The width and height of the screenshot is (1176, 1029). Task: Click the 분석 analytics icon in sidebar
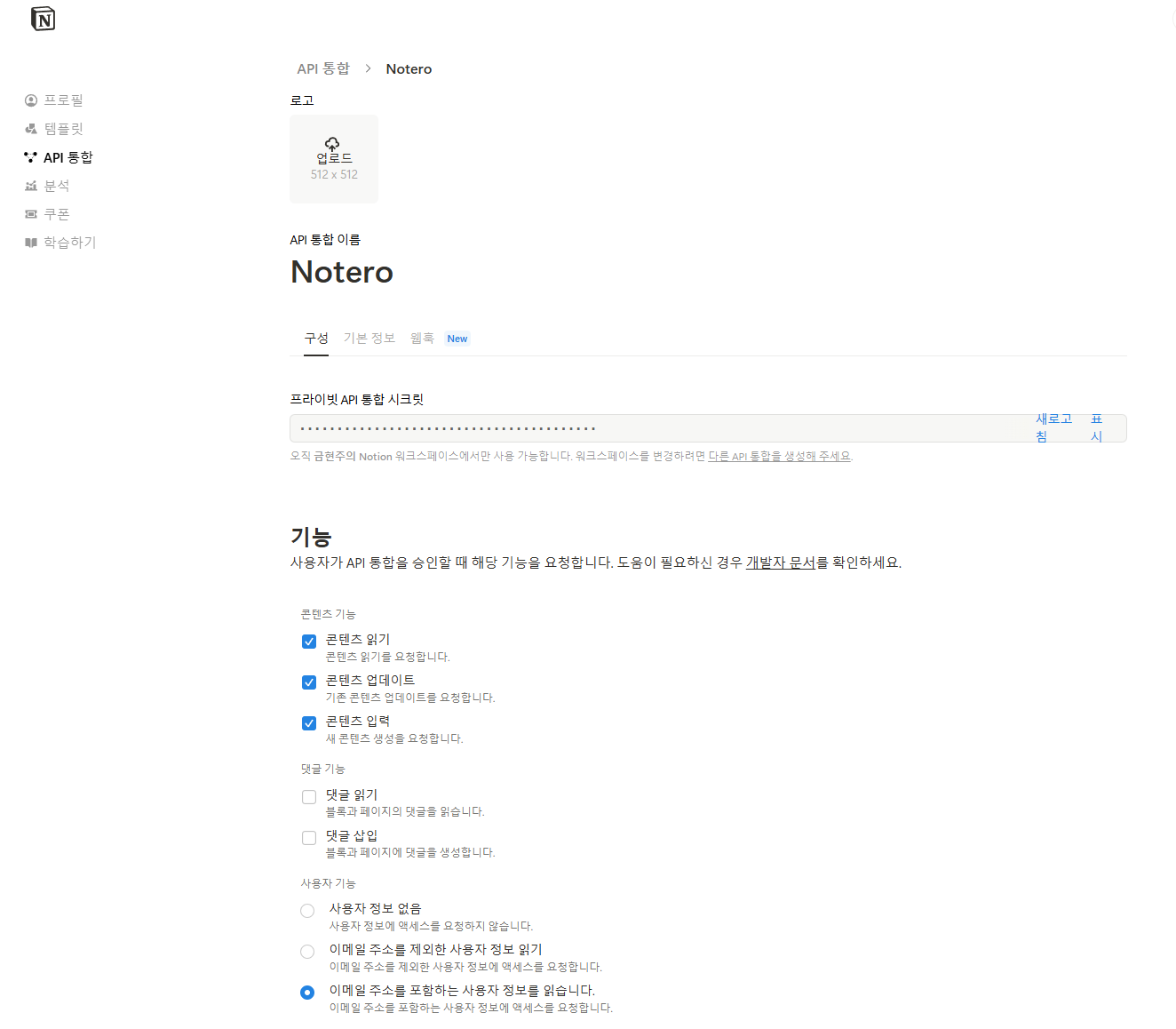pyautogui.click(x=31, y=186)
